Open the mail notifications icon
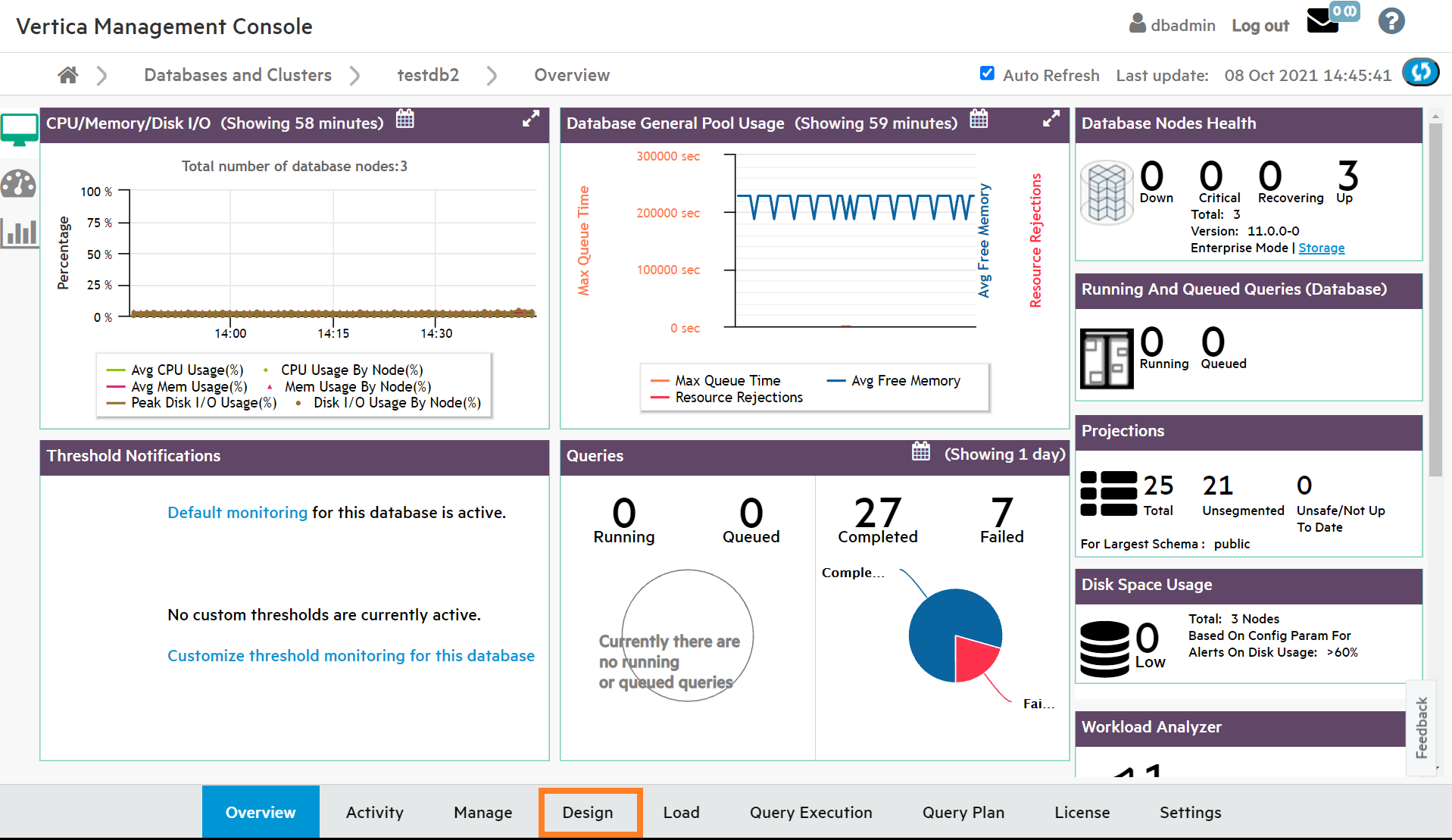The image size is (1452, 840). (x=1322, y=22)
